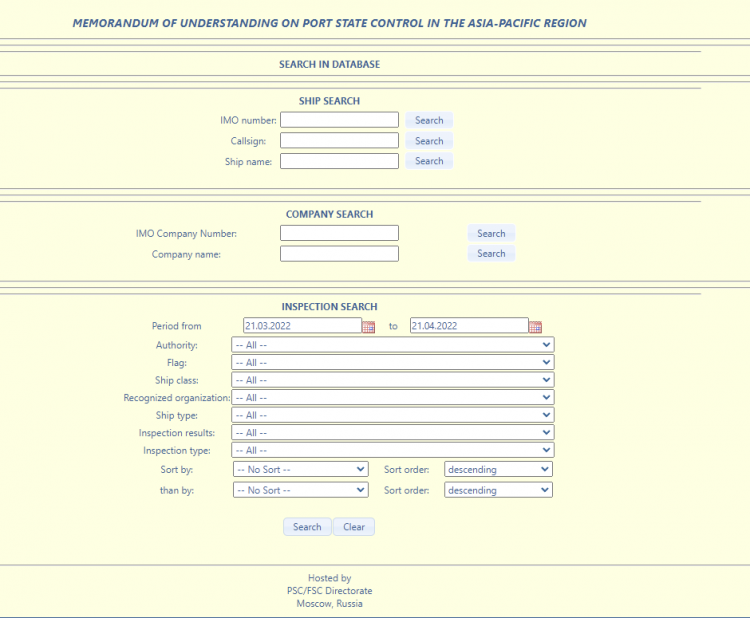Image resolution: width=750 pixels, height=618 pixels.
Task: Search by Ship name
Action: pos(429,161)
